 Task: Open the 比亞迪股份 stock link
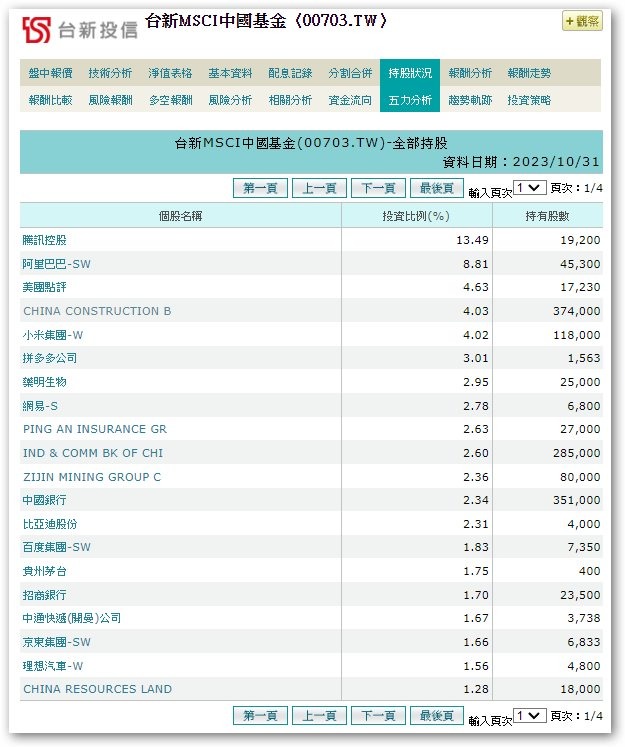tap(50, 524)
